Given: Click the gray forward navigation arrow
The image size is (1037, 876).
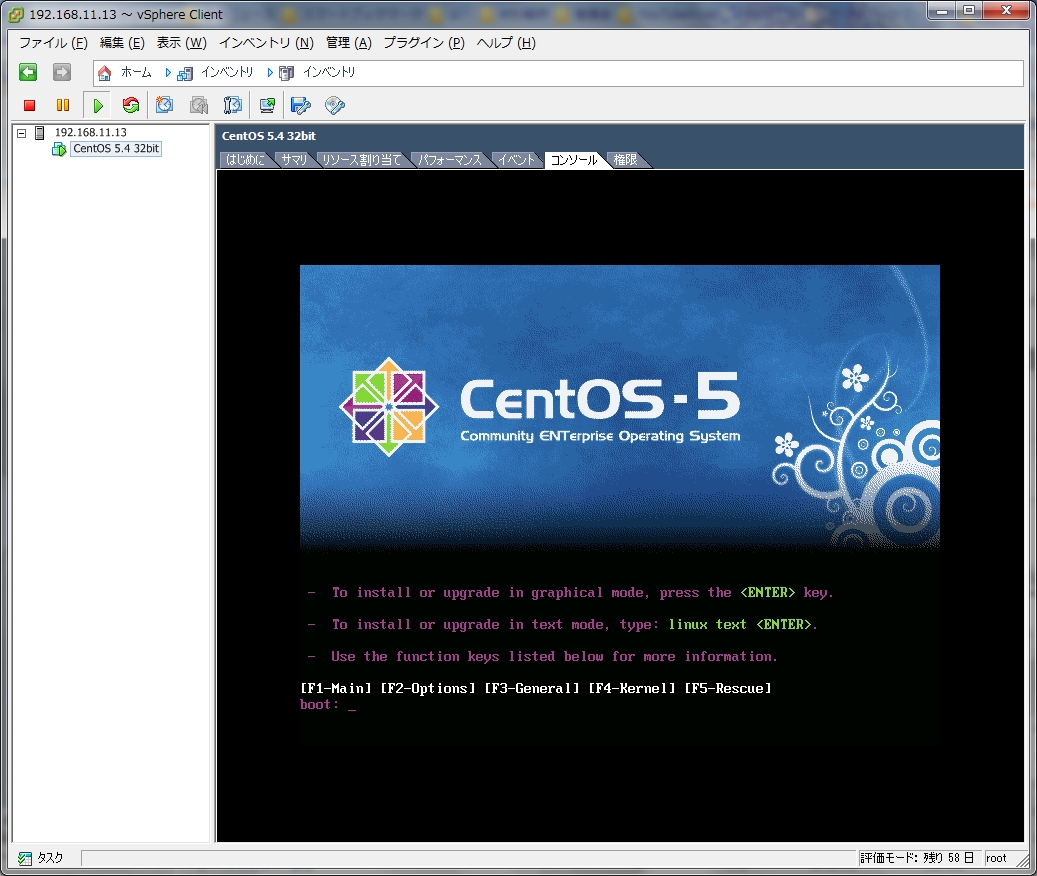Looking at the screenshot, I should click(62, 72).
